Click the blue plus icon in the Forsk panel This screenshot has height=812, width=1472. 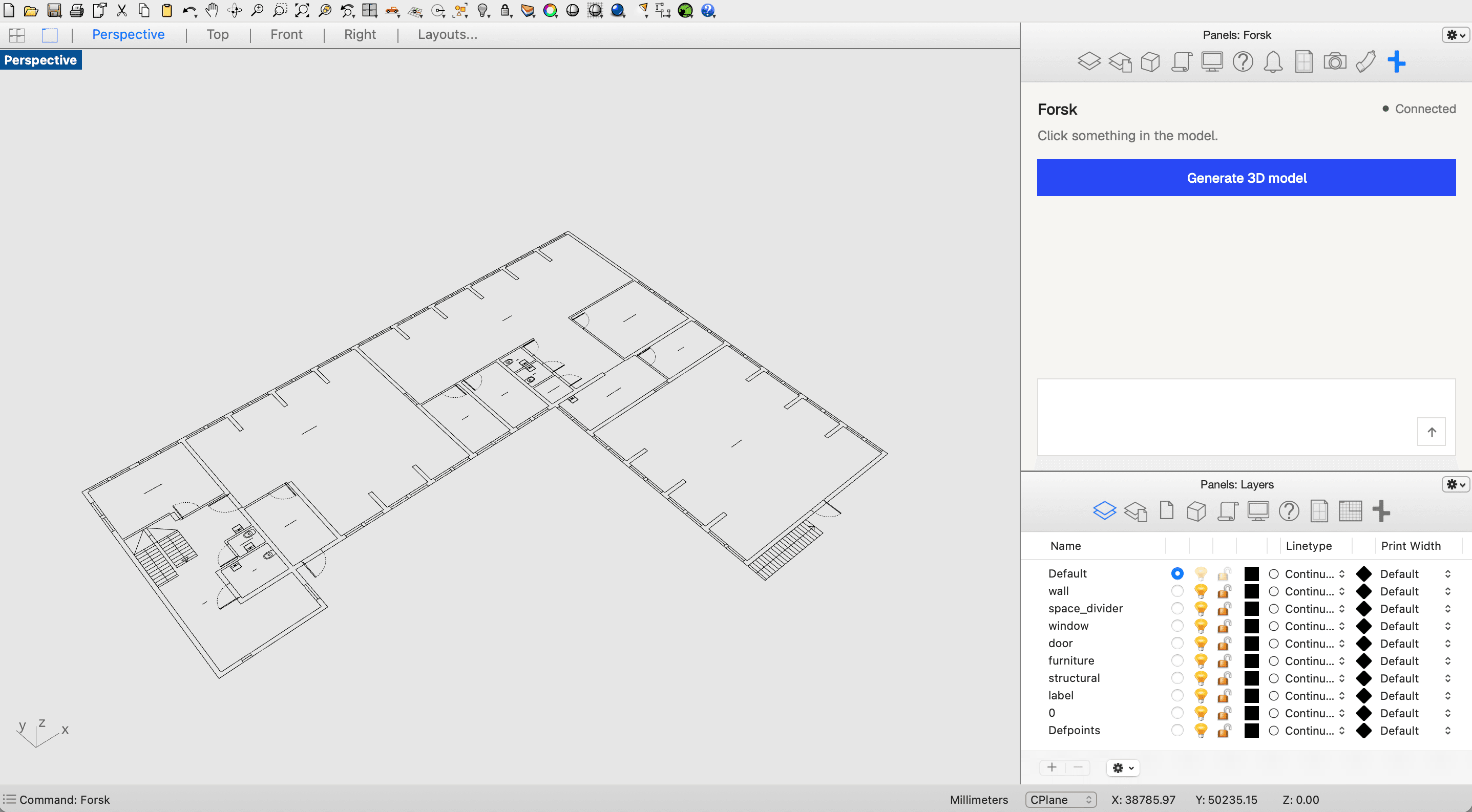[1397, 61]
